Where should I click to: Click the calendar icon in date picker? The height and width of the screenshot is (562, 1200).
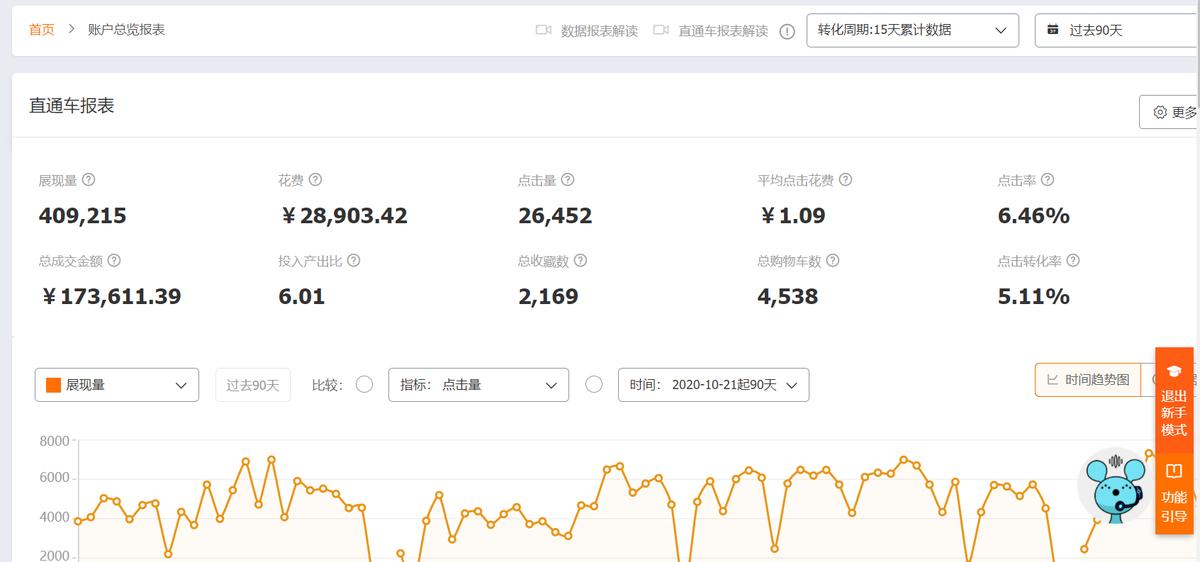1052,30
